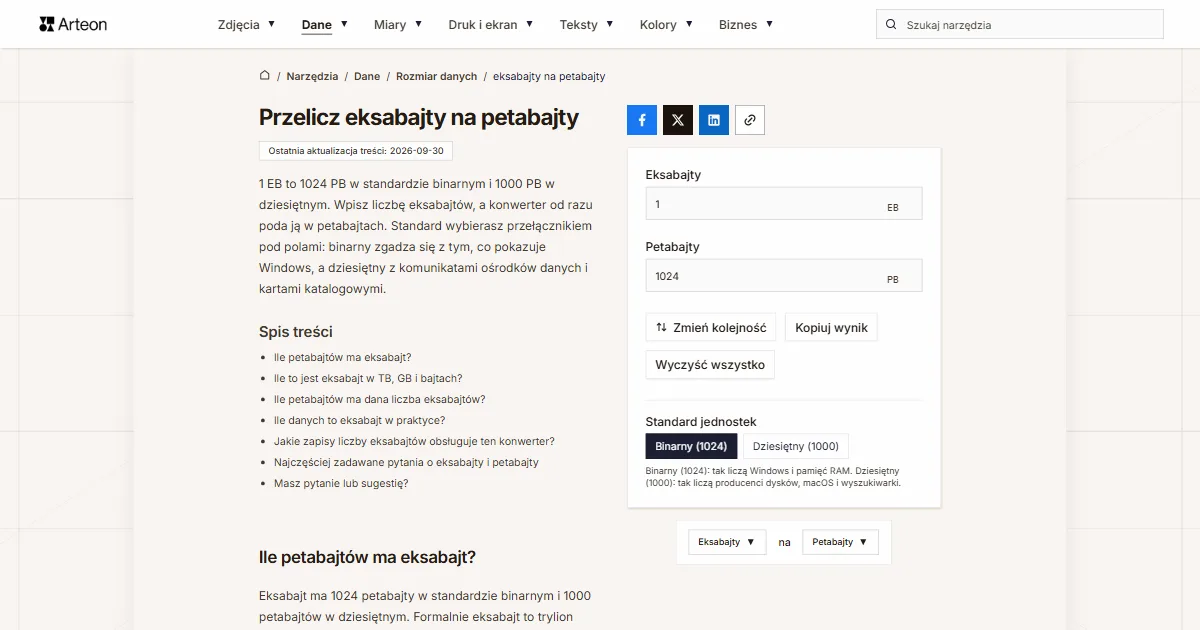This screenshot has height=630, width=1200.
Task: Open the Kolory navigation menu
Action: click(x=666, y=25)
